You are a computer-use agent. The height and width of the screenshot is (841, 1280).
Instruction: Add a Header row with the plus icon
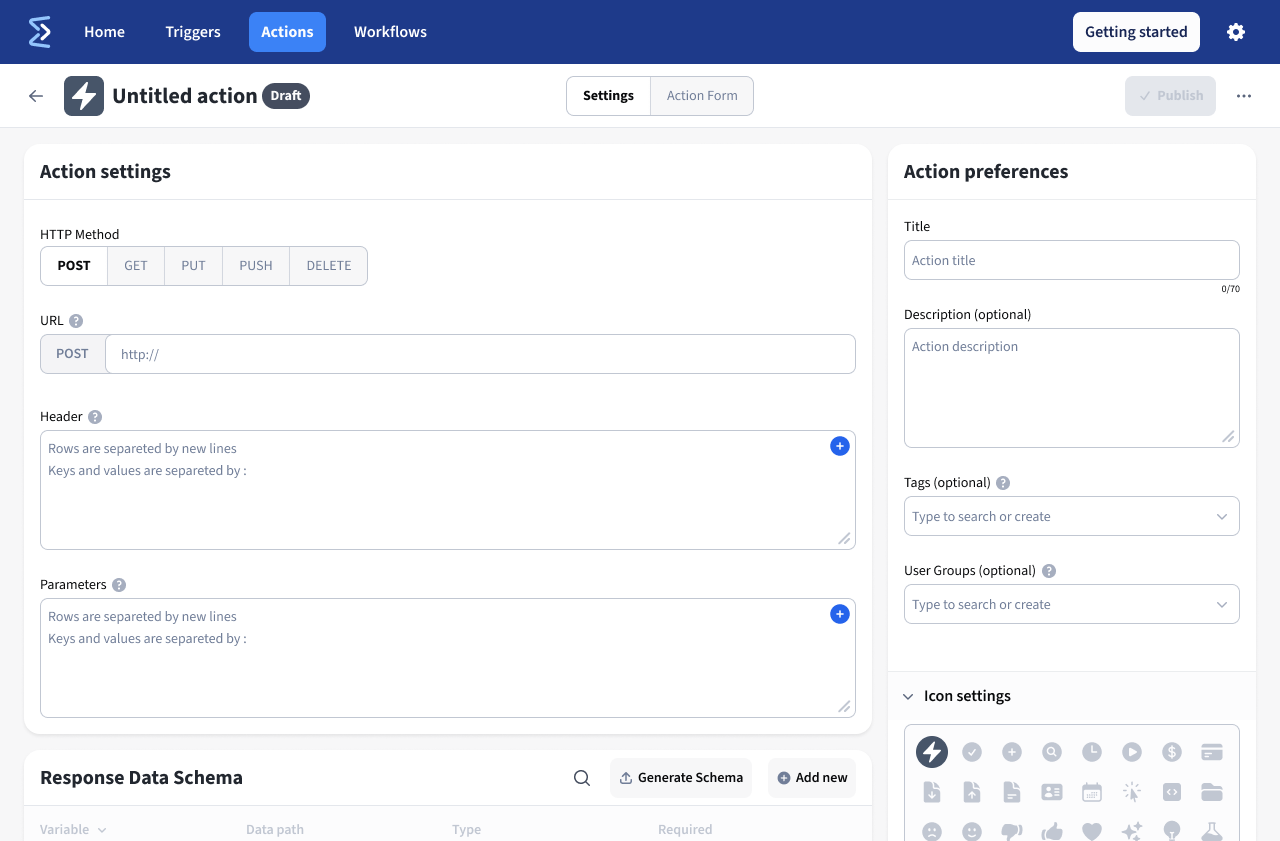840,446
